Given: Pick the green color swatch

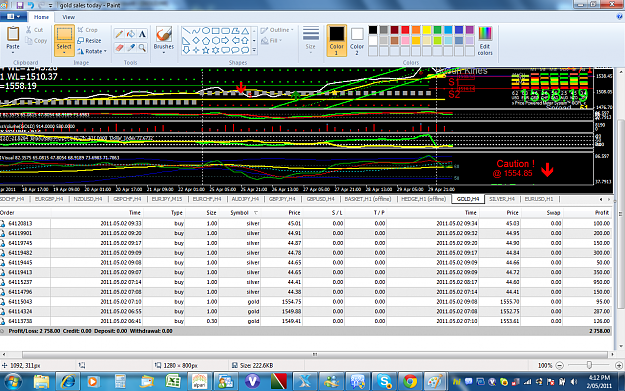Looking at the screenshot, I should click(438, 30).
